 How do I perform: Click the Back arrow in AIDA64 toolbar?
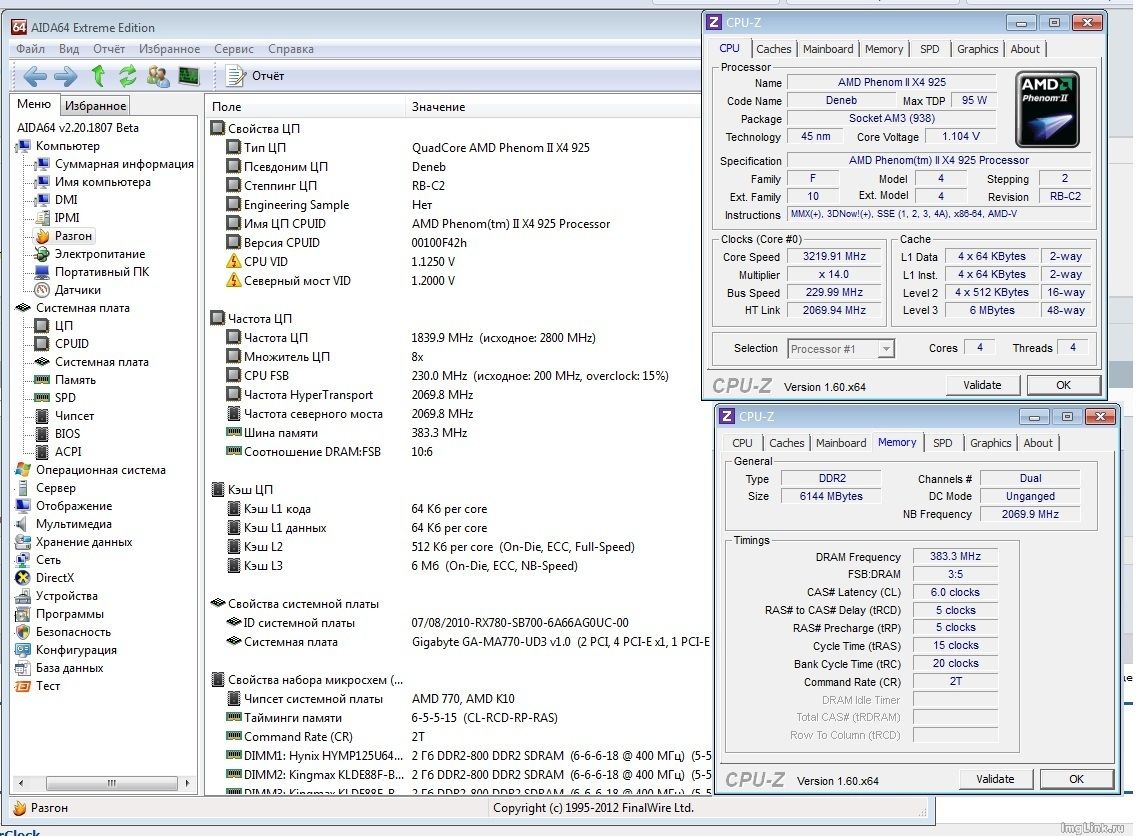tap(34, 75)
